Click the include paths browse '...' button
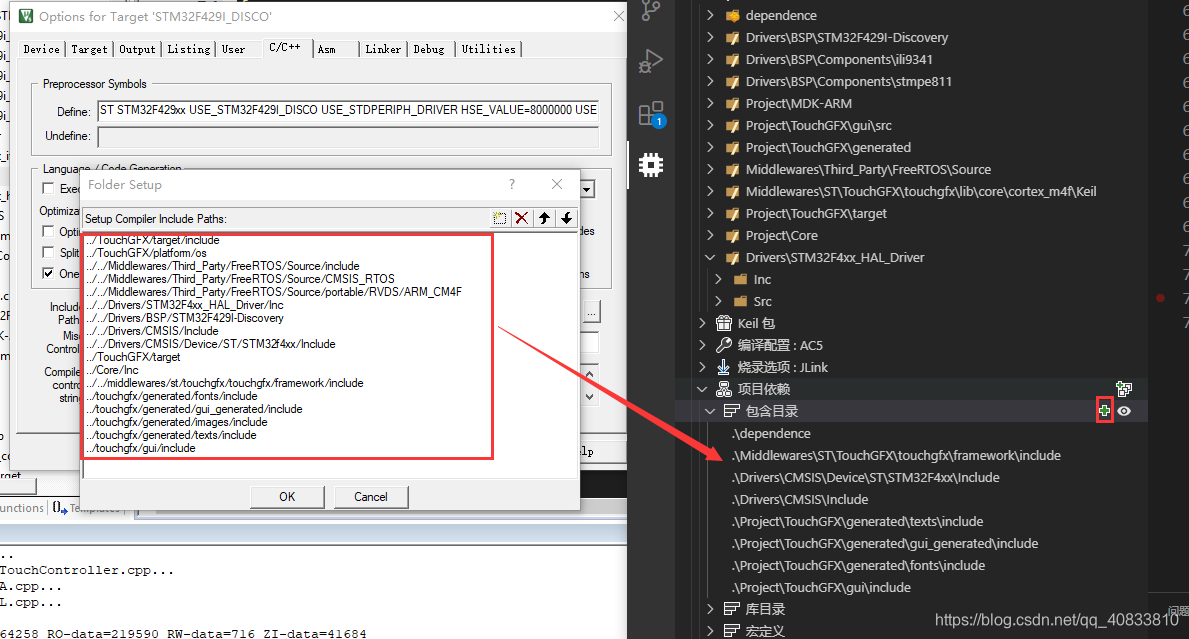 591,312
